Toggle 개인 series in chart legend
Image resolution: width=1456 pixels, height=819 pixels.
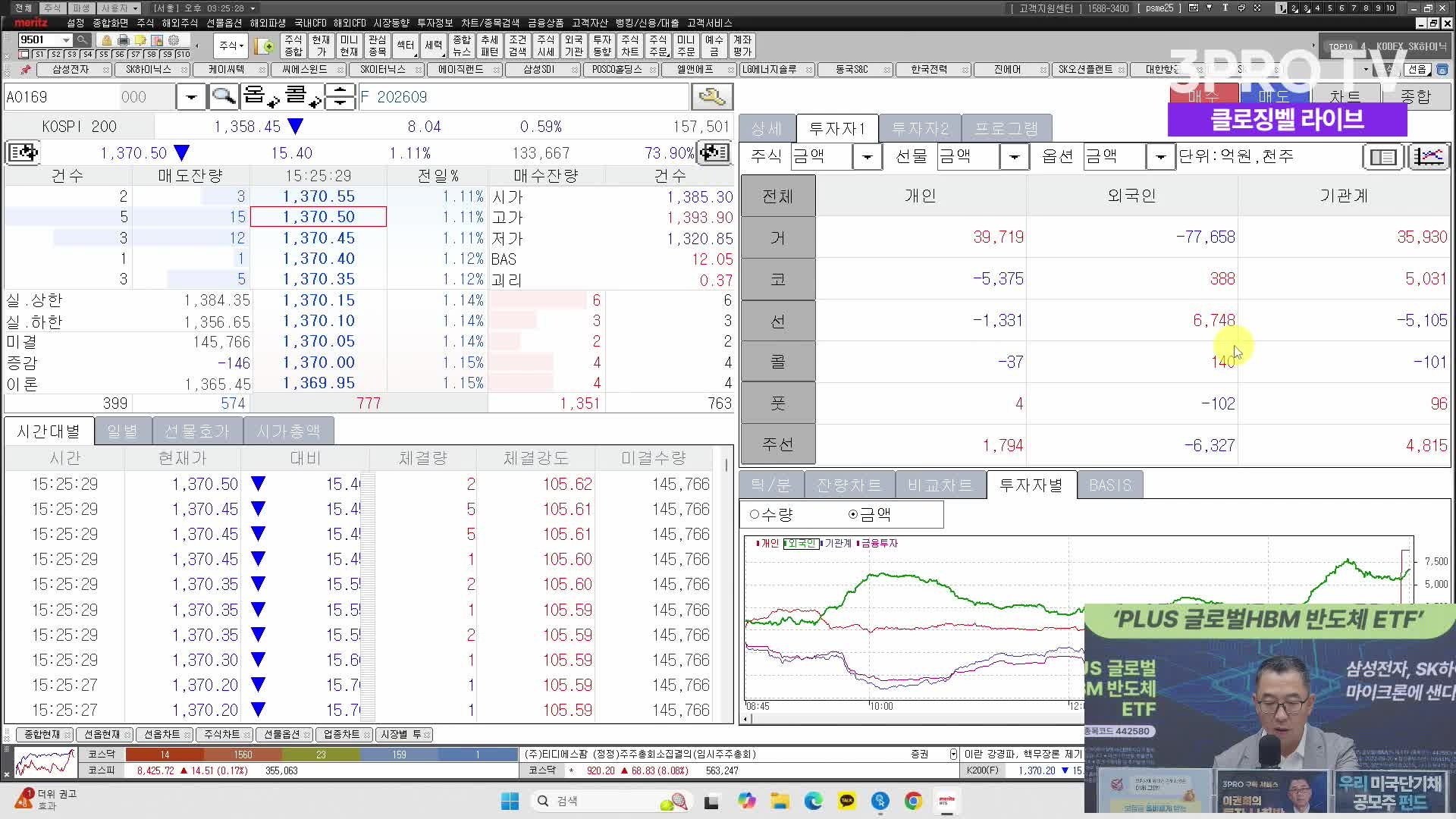767,543
